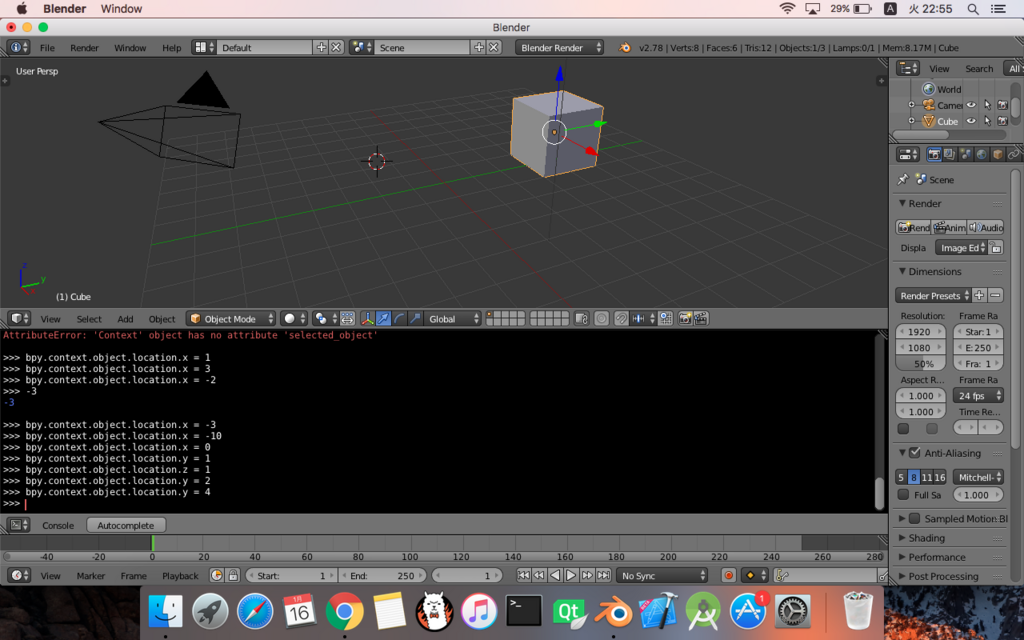Toggle the Full Sample checkbox
The height and width of the screenshot is (640, 1024).
(x=903, y=494)
